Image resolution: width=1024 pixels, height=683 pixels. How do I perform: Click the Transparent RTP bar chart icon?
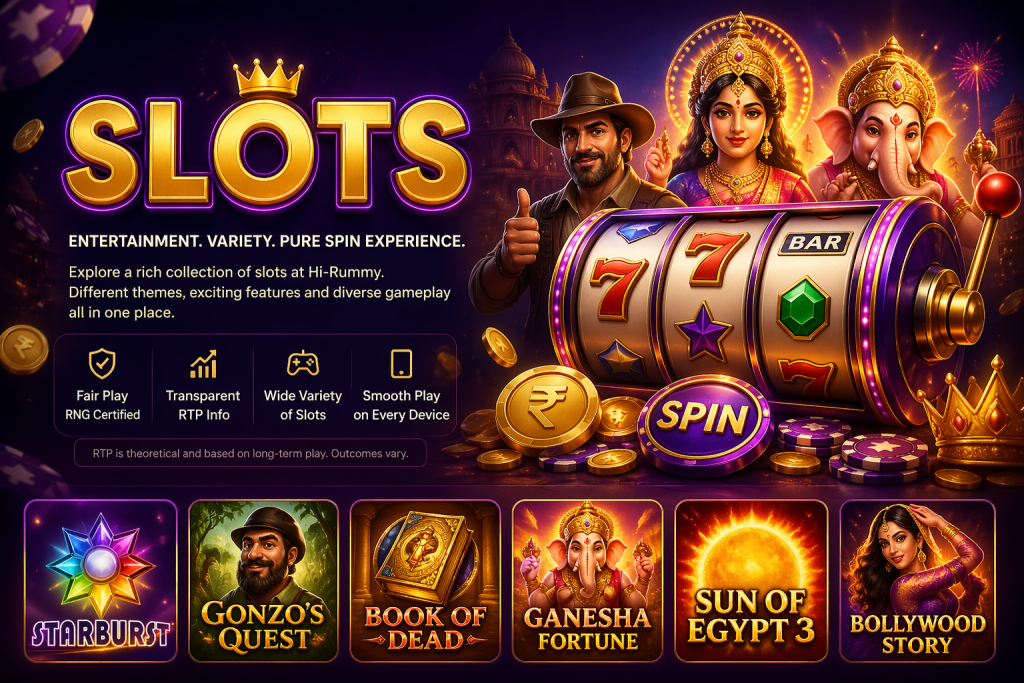click(203, 364)
